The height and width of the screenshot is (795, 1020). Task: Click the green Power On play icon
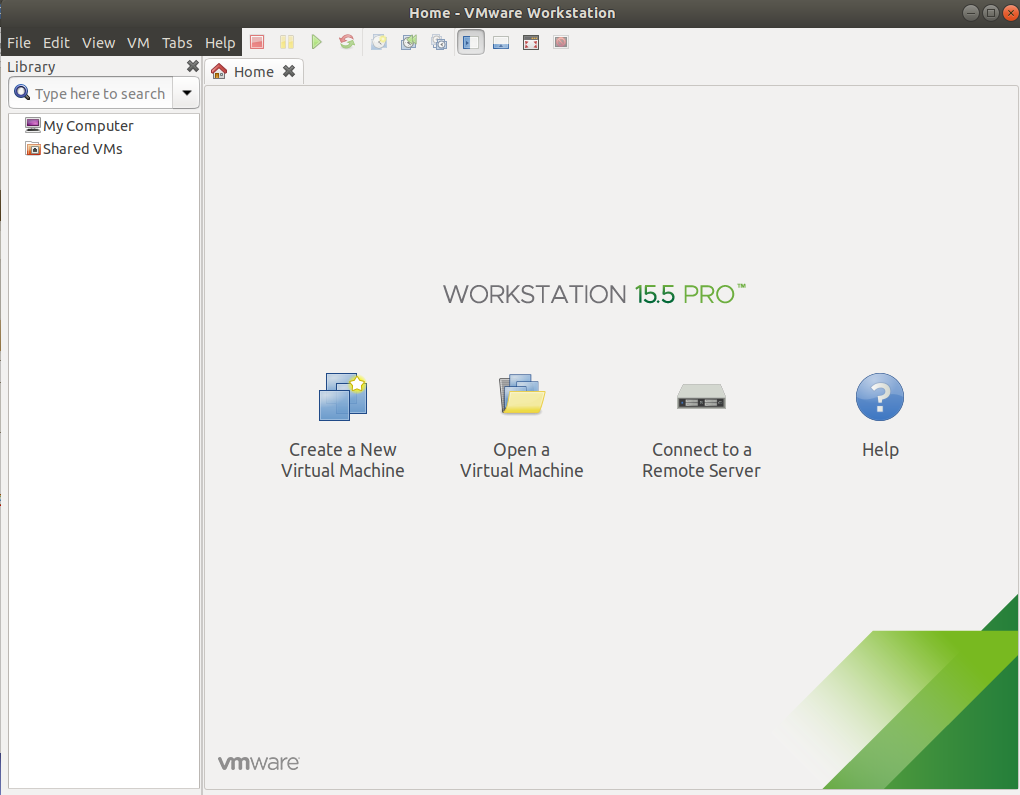[x=317, y=42]
